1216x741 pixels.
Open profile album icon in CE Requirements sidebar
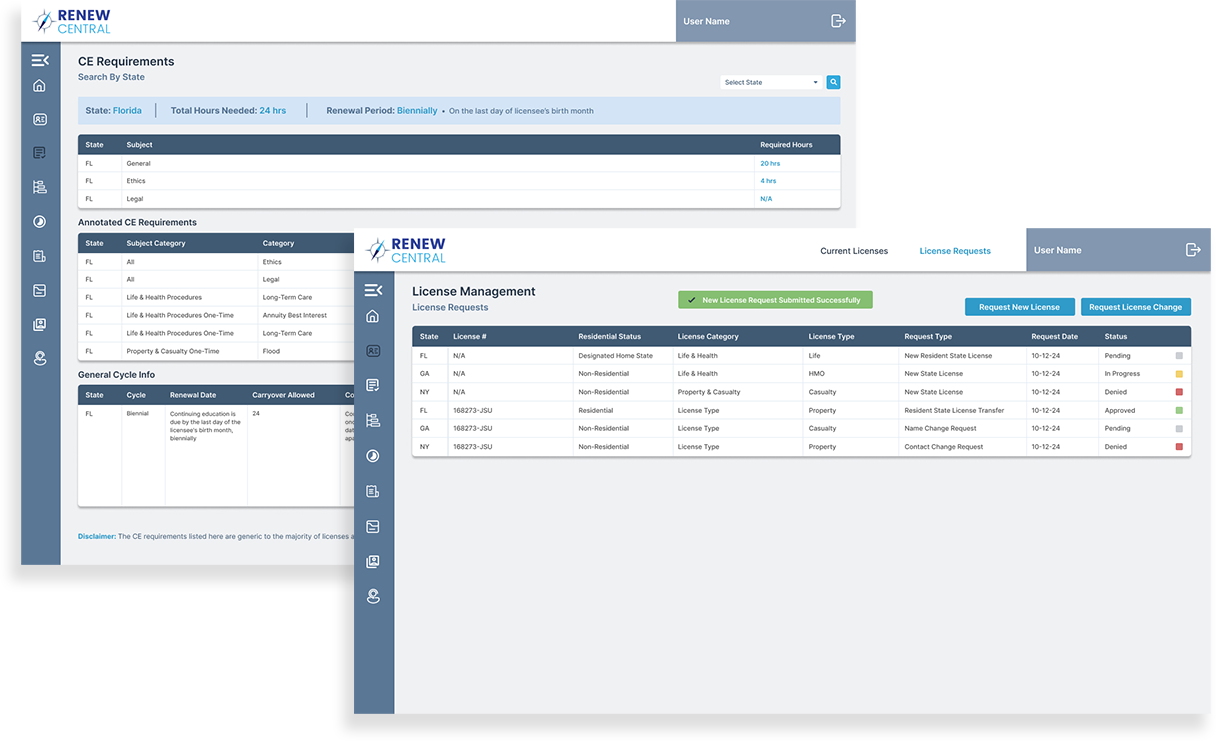click(x=40, y=325)
